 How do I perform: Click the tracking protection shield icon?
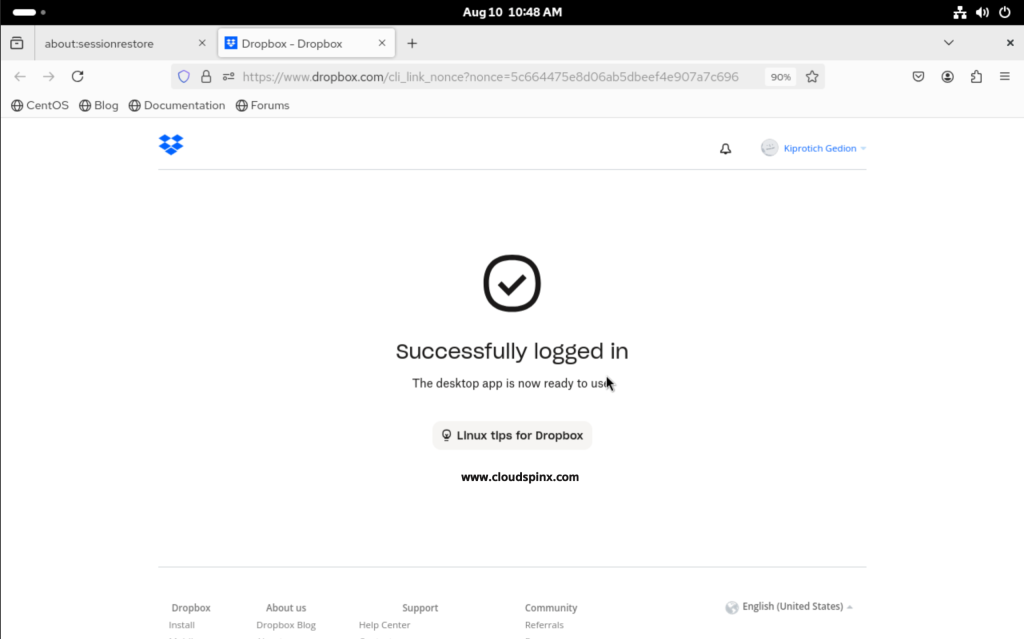(184, 76)
